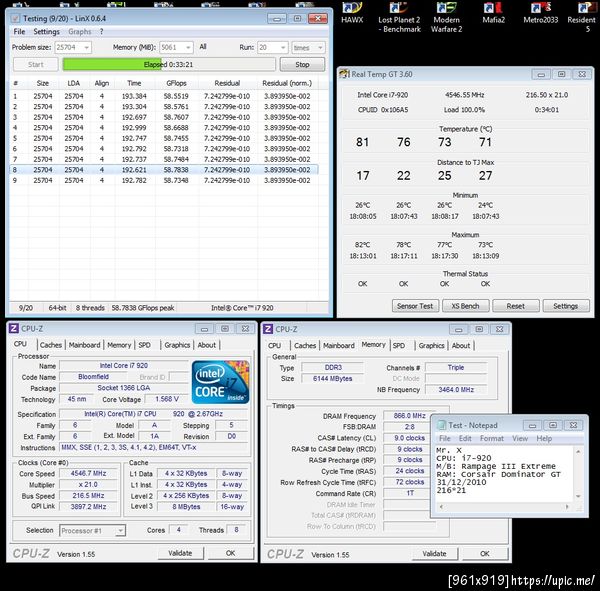
Task: Open the Graphs menu in LinX
Action: tap(80, 32)
